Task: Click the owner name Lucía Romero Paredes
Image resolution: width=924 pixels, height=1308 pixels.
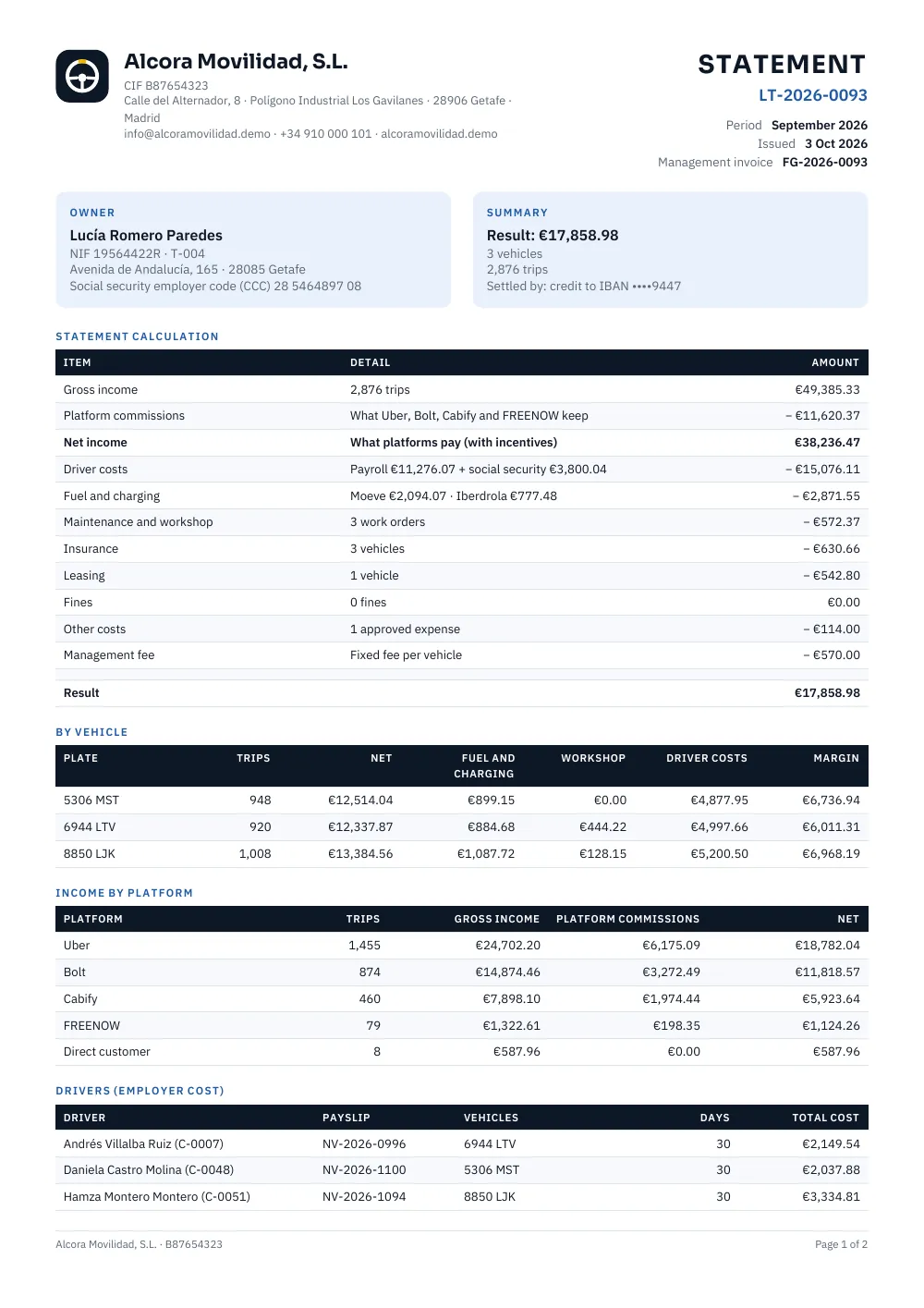Action: click(x=146, y=236)
